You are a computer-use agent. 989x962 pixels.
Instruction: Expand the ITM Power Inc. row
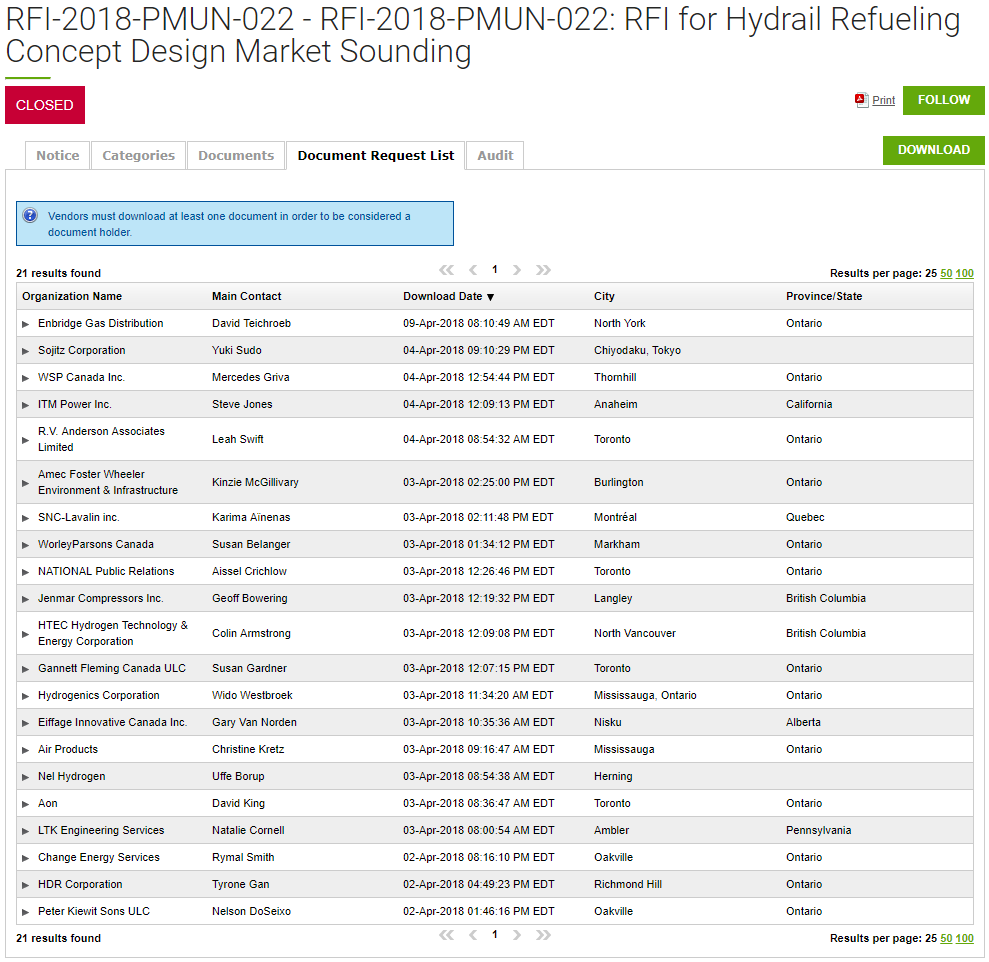tap(25, 405)
